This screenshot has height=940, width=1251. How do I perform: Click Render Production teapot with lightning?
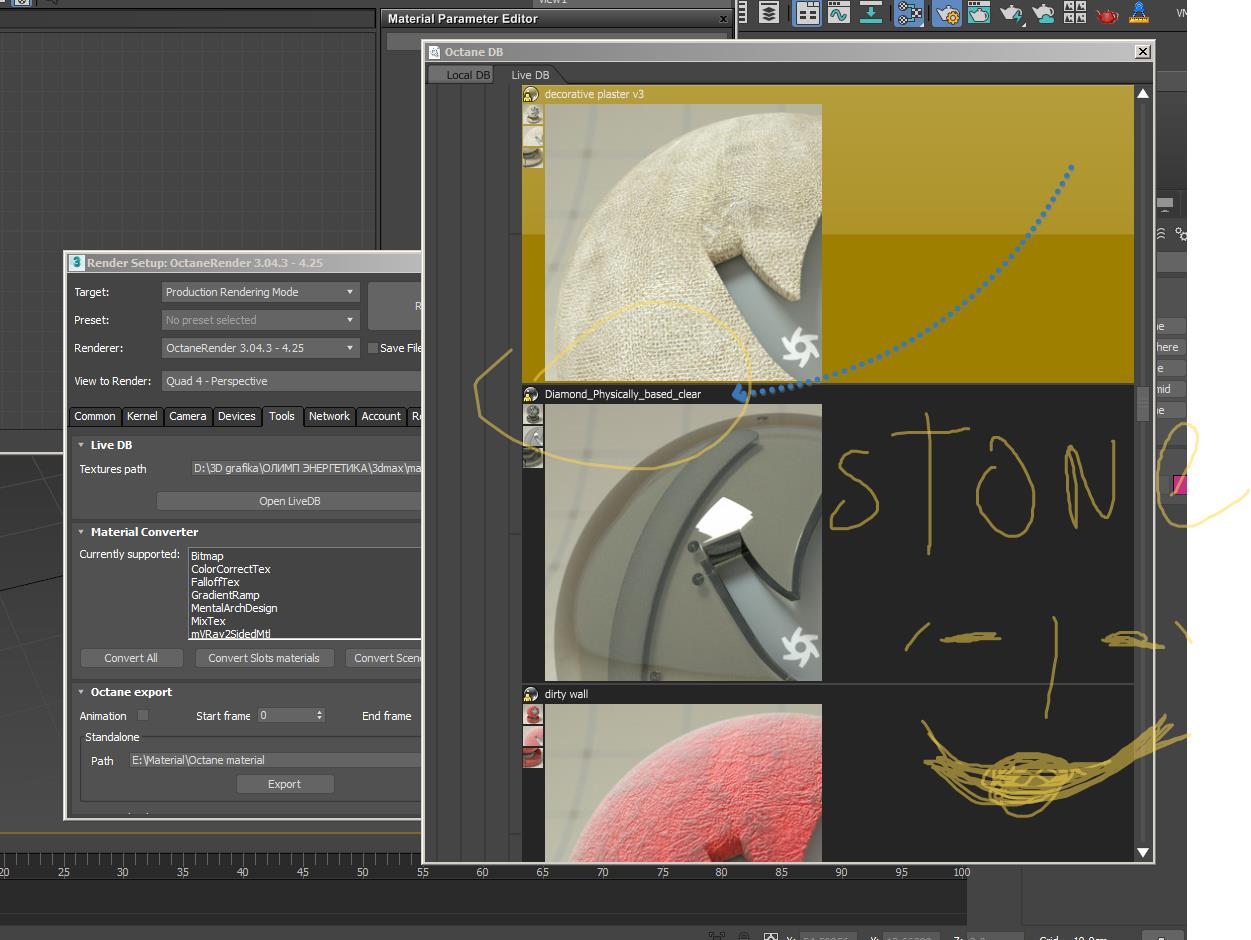coord(1011,13)
